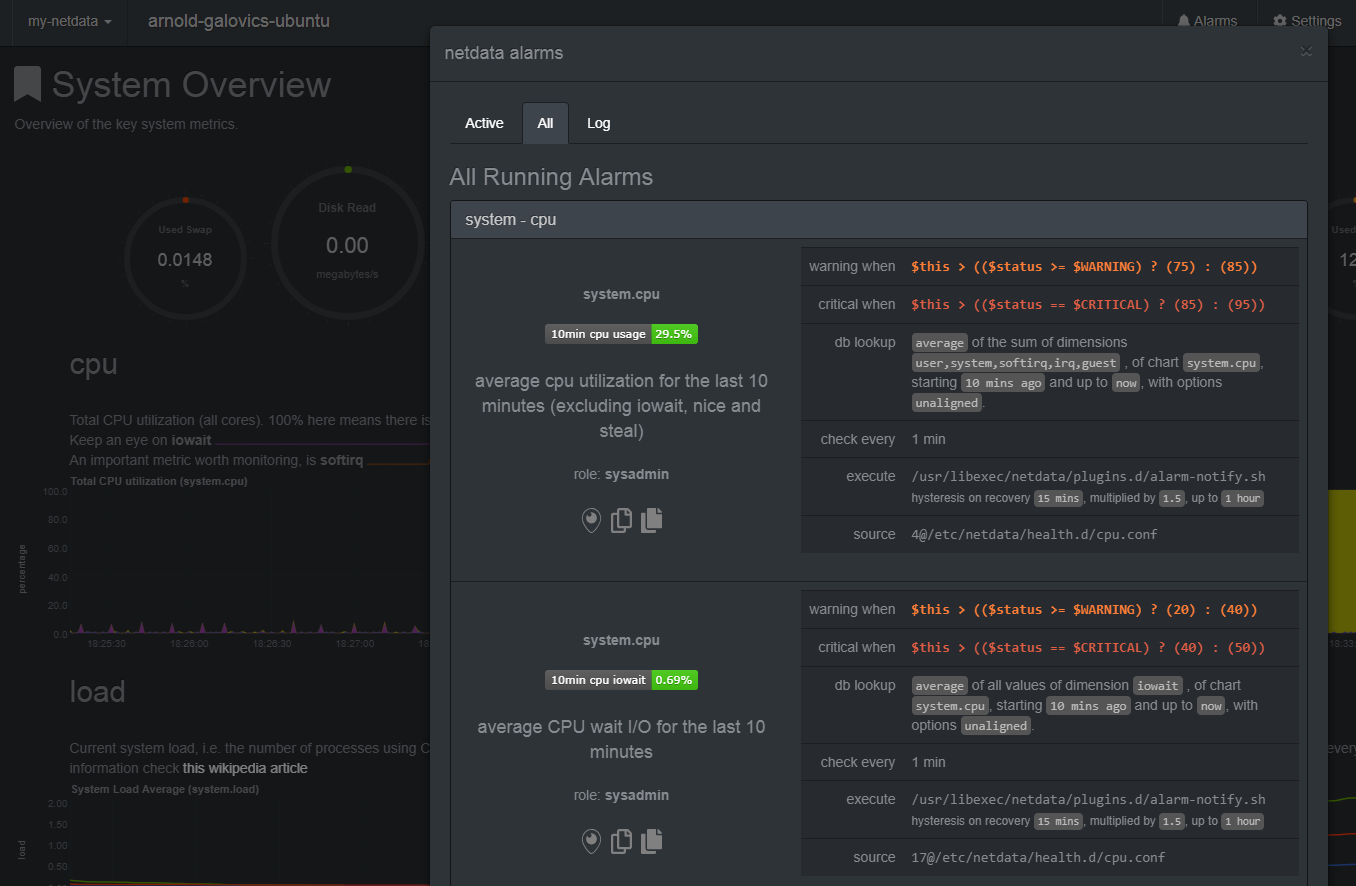Click the outlined copy icon under cpu iowait alarm
The width and height of the screenshot is (1356, 886).
tap(621, 841)
